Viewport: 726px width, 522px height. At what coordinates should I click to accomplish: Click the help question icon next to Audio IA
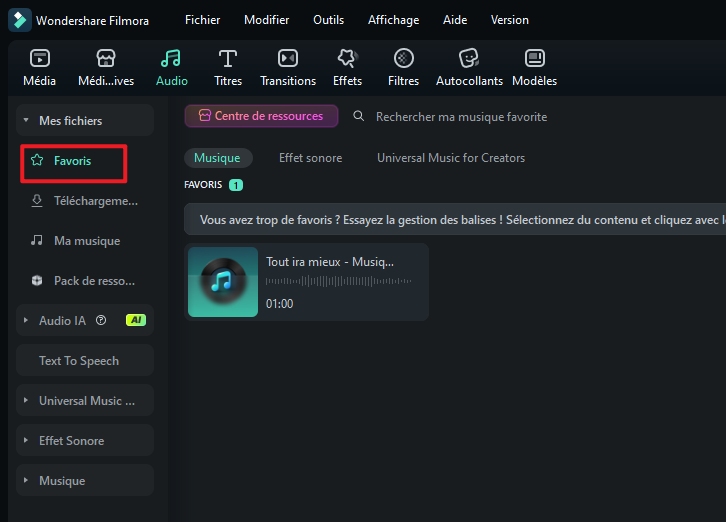tap(101, 320)
